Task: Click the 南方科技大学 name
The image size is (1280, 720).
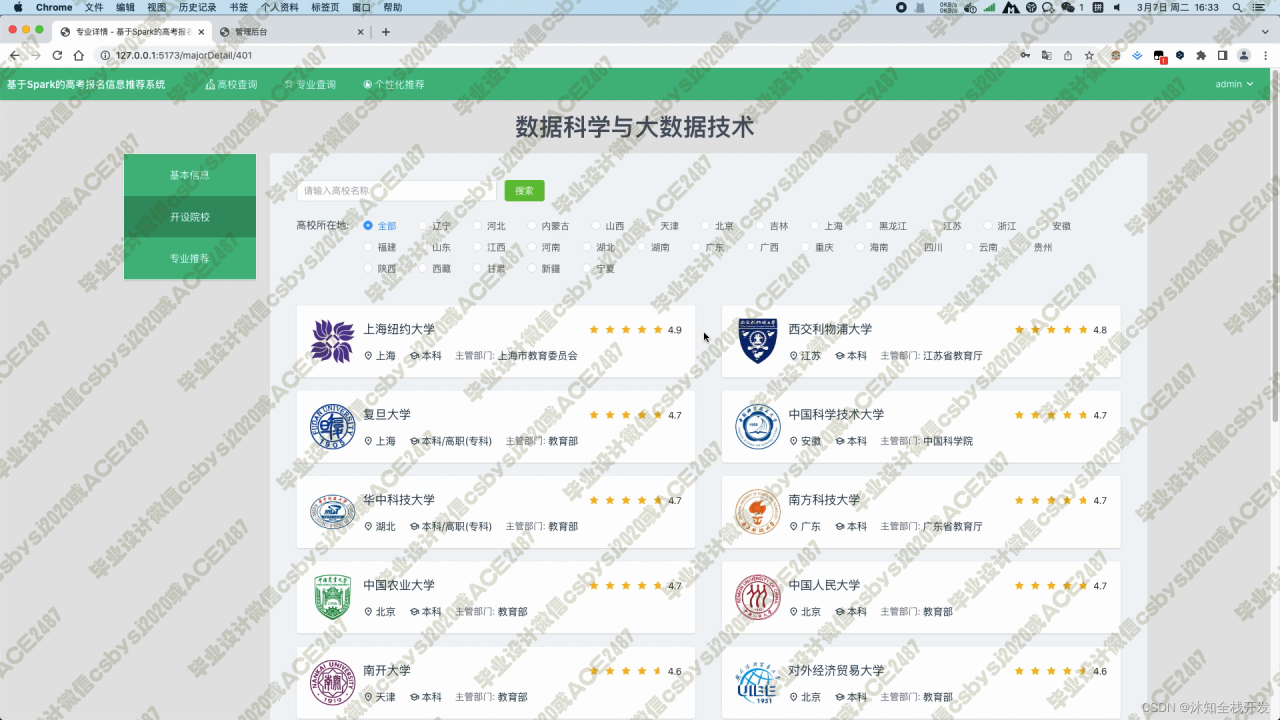Action: tap(824, 500)
